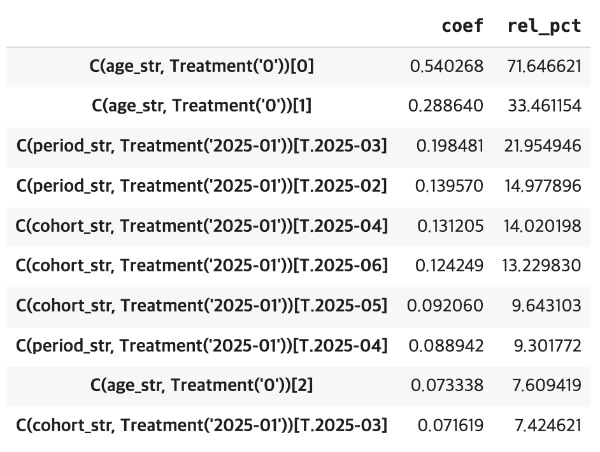The width and height of the screenshot is (600, 452).
Task: Click the coef value 0.073338
Action: coord(446,386)
